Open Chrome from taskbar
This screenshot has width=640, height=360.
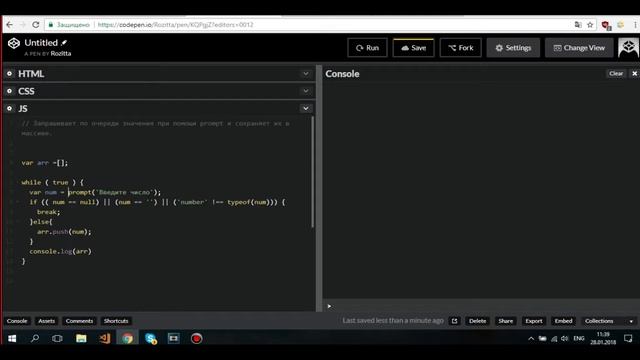click(127, 338)
